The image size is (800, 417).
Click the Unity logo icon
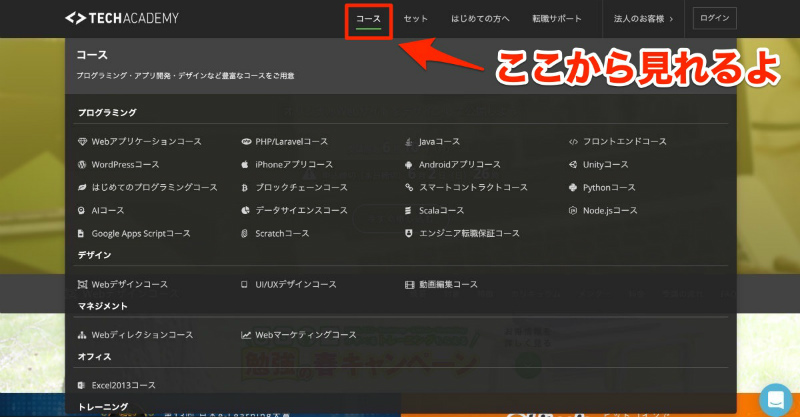coord(573,165)
